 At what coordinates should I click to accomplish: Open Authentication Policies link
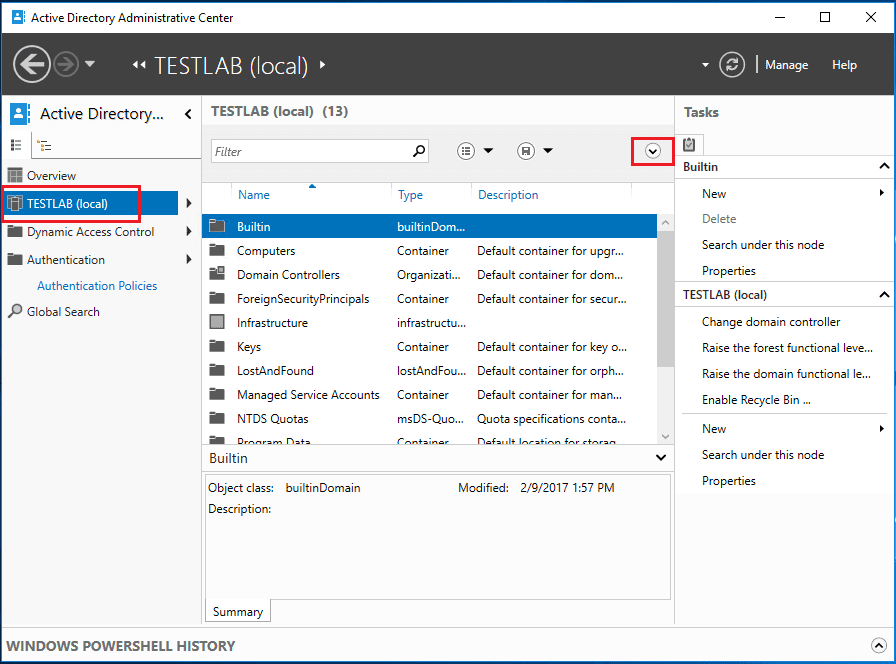[97, 286]
